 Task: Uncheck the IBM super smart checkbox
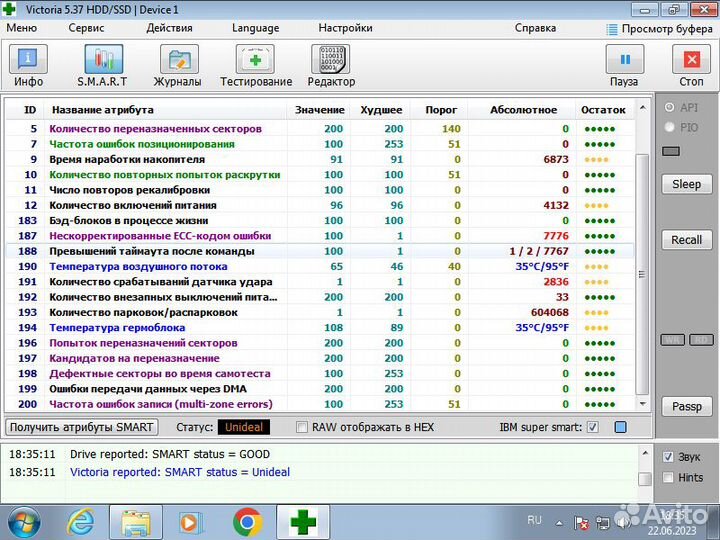[x=593, y=427]
